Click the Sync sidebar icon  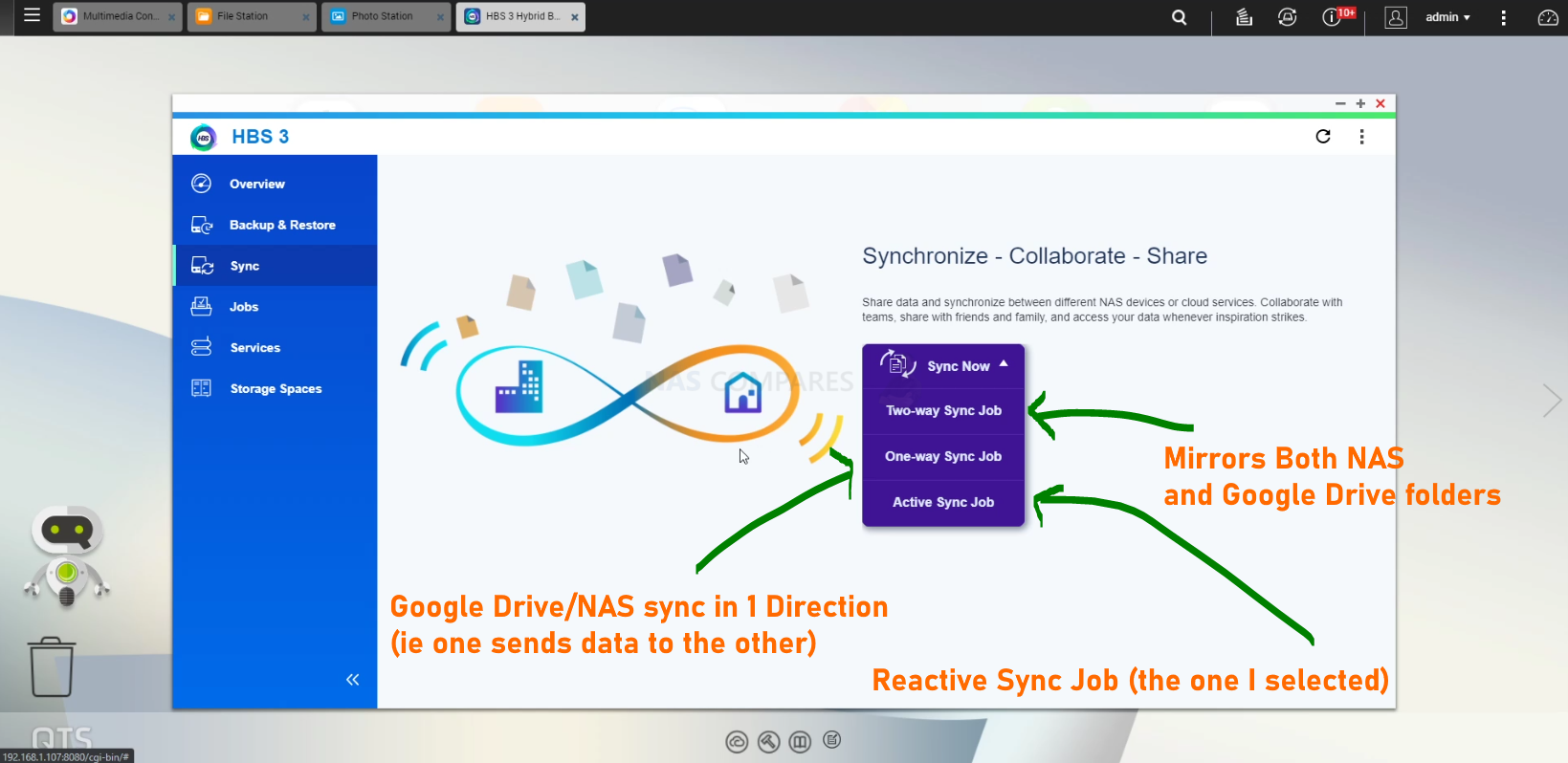click(x=202, y=266)
